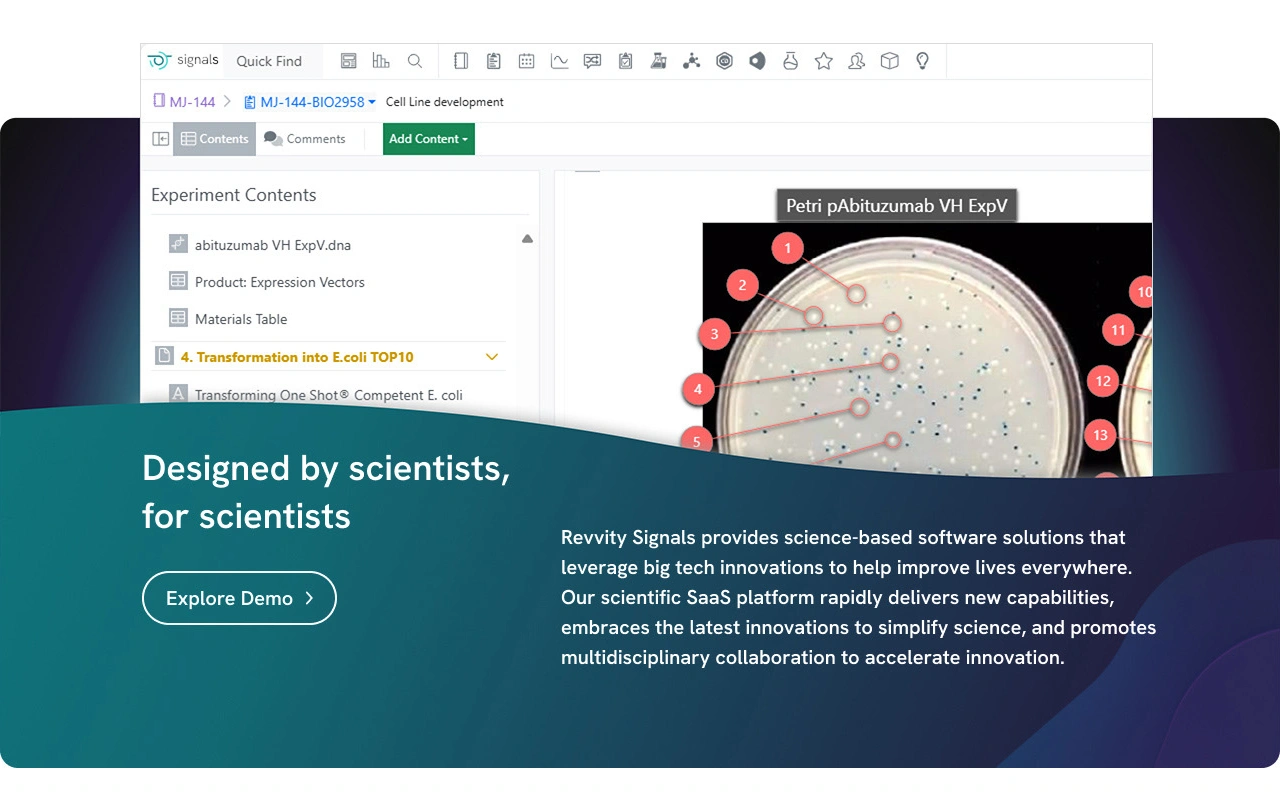The width and height of the screenshot is (1280, 805).
Task: Click the notebook icon in top toolbar
Action: click(461, 61)
